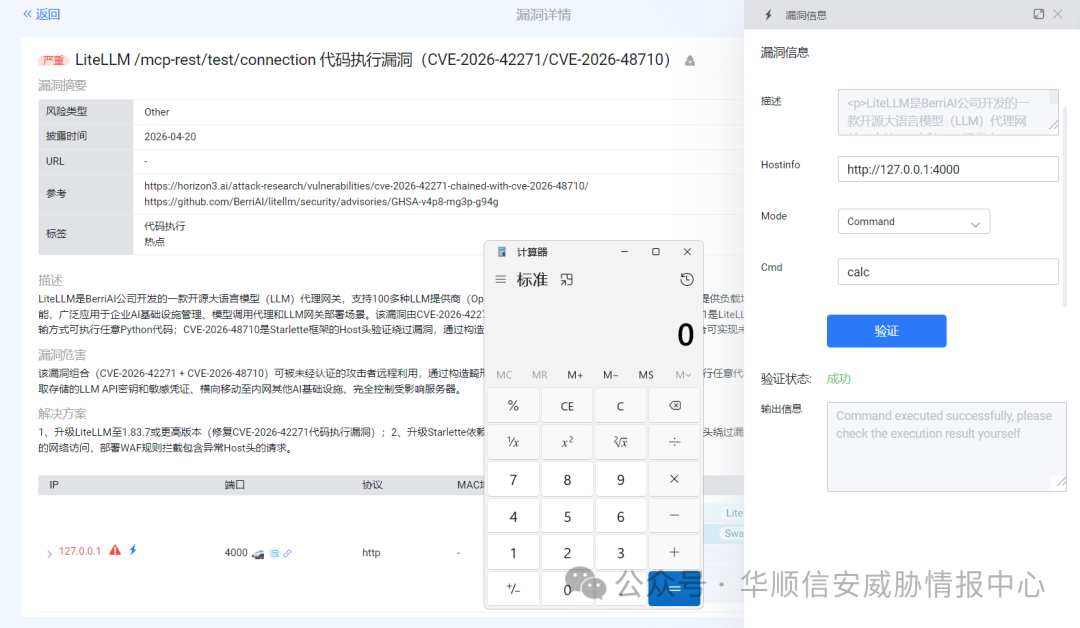The width and height of the screenshot is (1080, 628).
Task: Click Calculator x squared key
Action: click(x=567, y=442)
